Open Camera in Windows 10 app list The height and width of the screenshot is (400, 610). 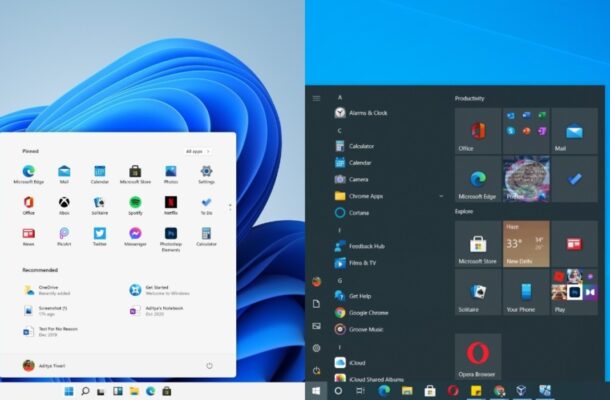click(351, 179)
